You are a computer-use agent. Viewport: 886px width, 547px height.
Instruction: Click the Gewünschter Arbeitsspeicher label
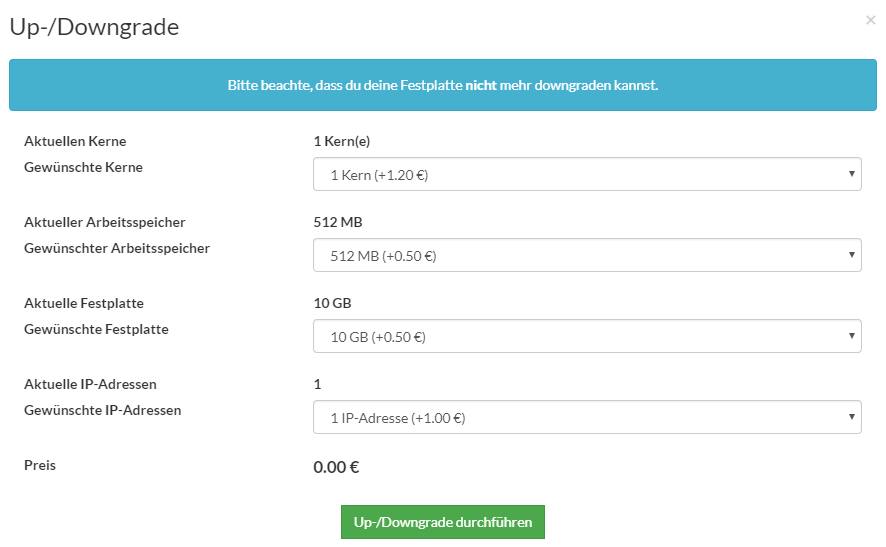[x=116, y=248]
